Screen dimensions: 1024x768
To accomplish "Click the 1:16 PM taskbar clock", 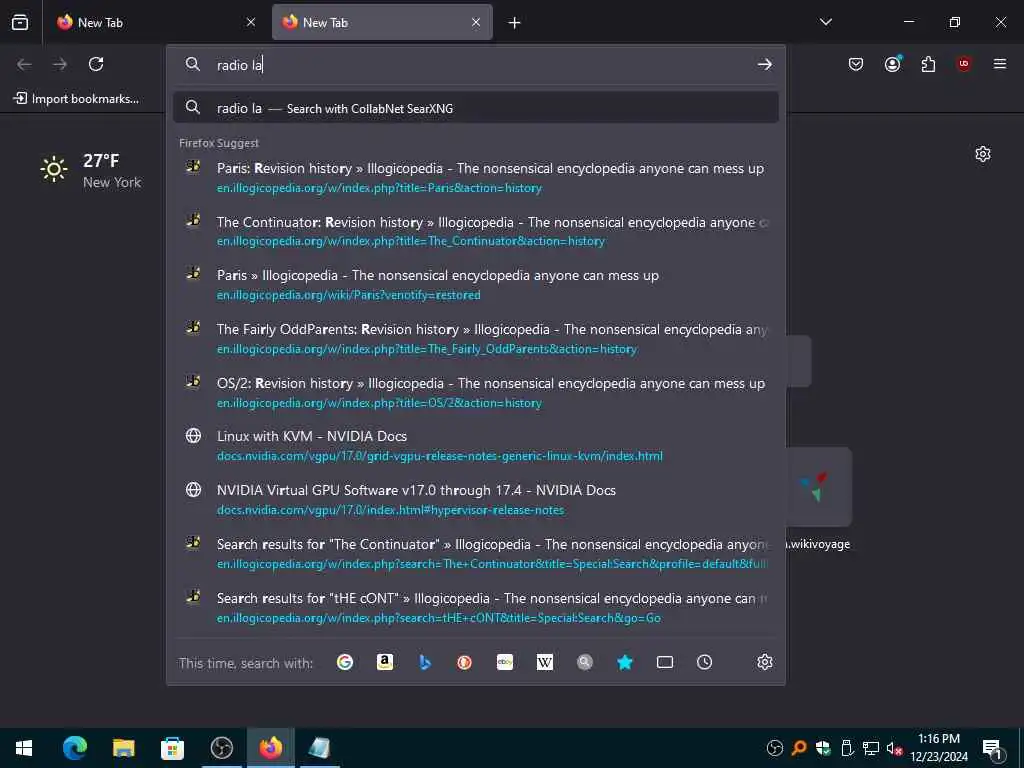I will click(x=939, y=748).
